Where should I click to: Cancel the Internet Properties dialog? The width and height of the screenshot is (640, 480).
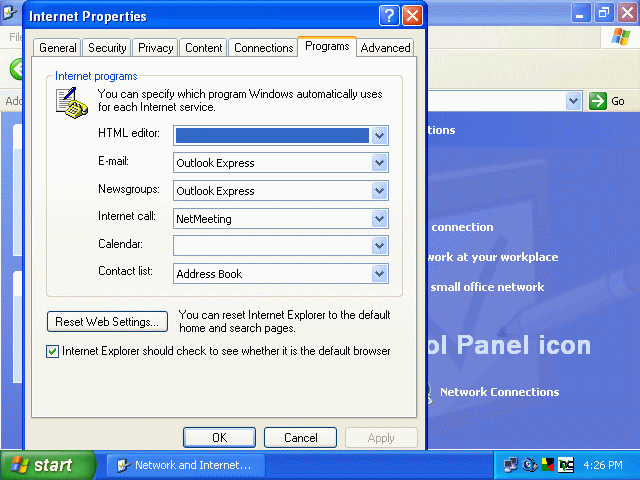coord(300,438)
